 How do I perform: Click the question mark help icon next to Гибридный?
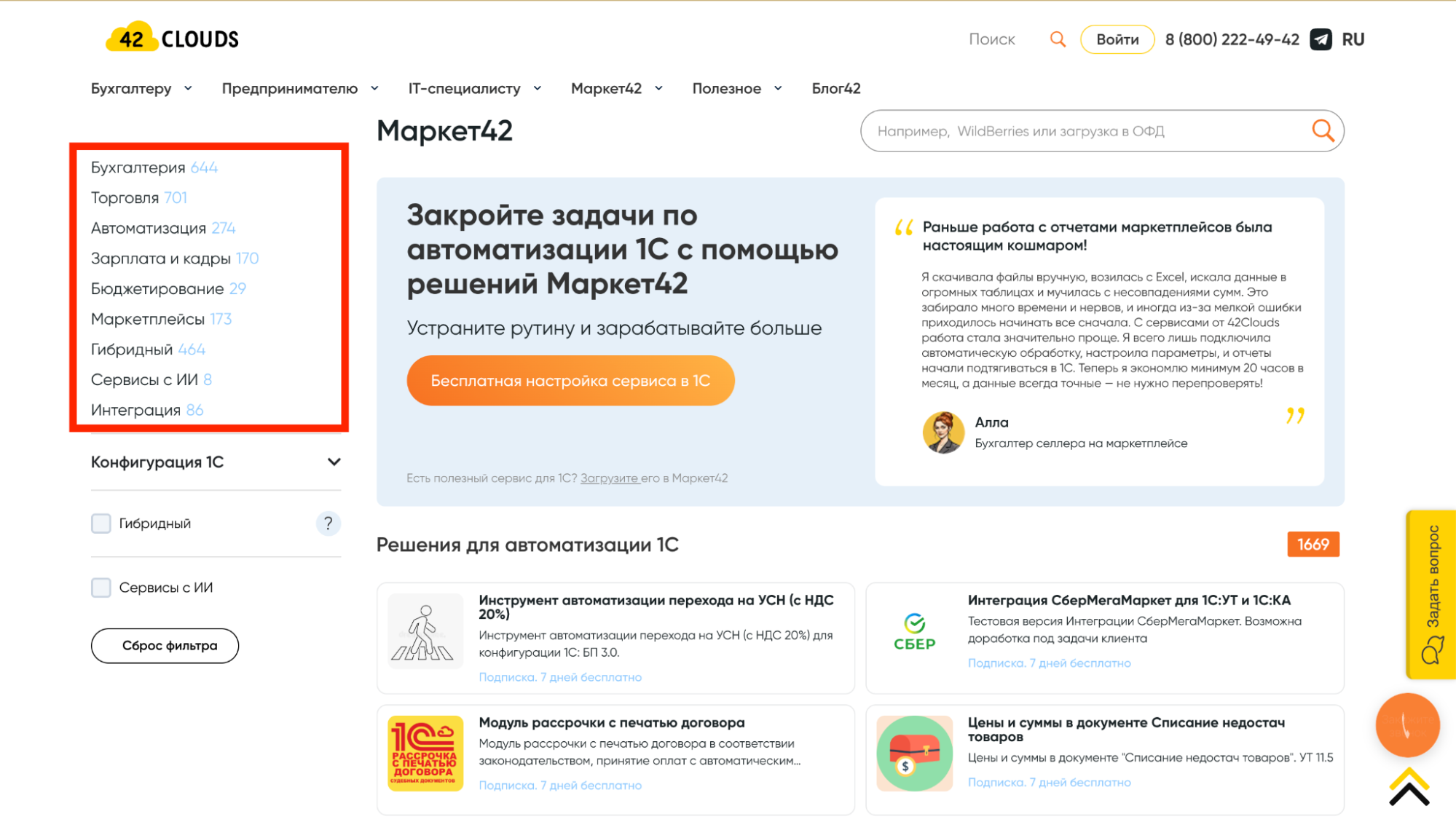328,523
